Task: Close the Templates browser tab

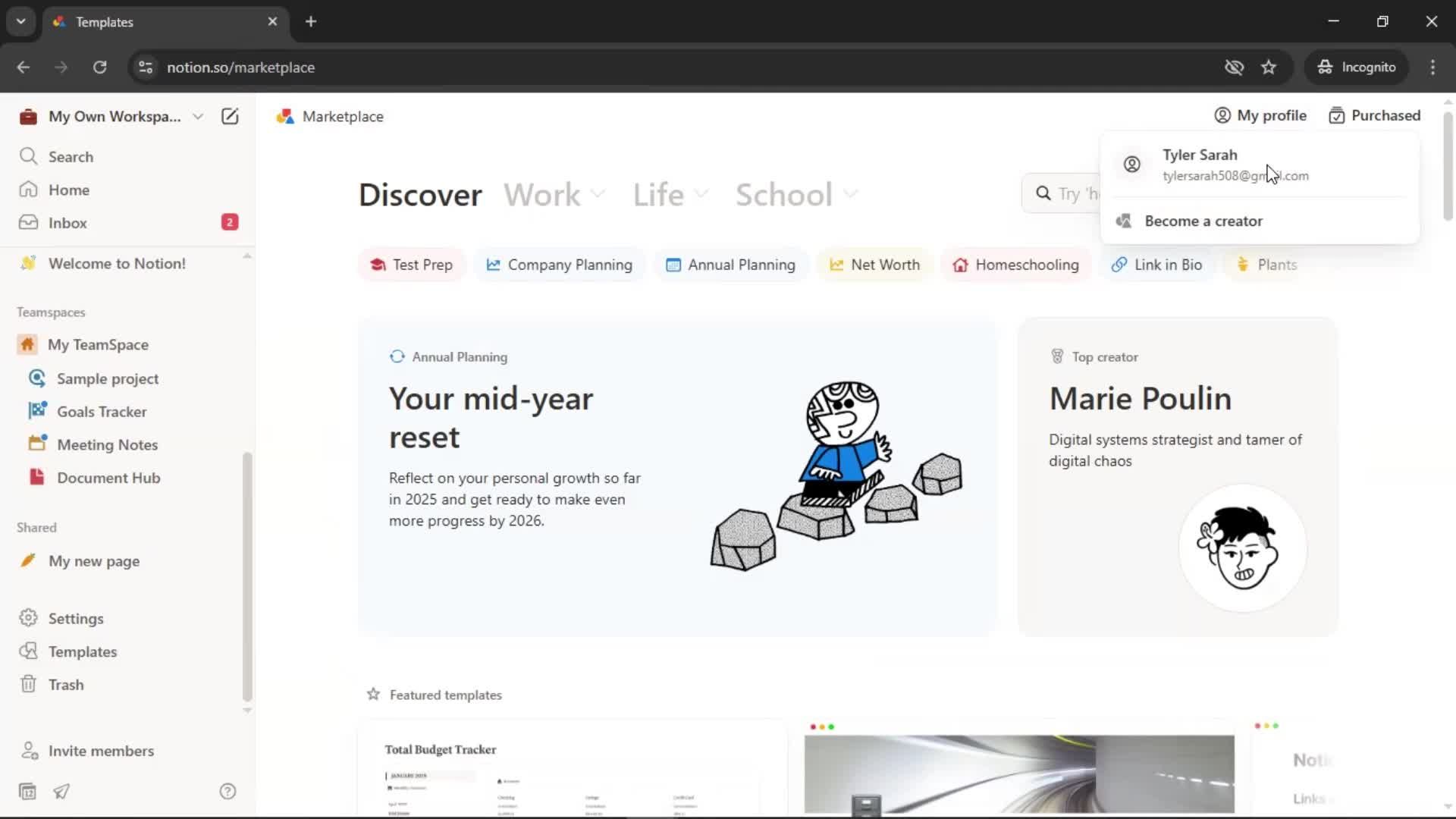Action: (x=272, y=22)
